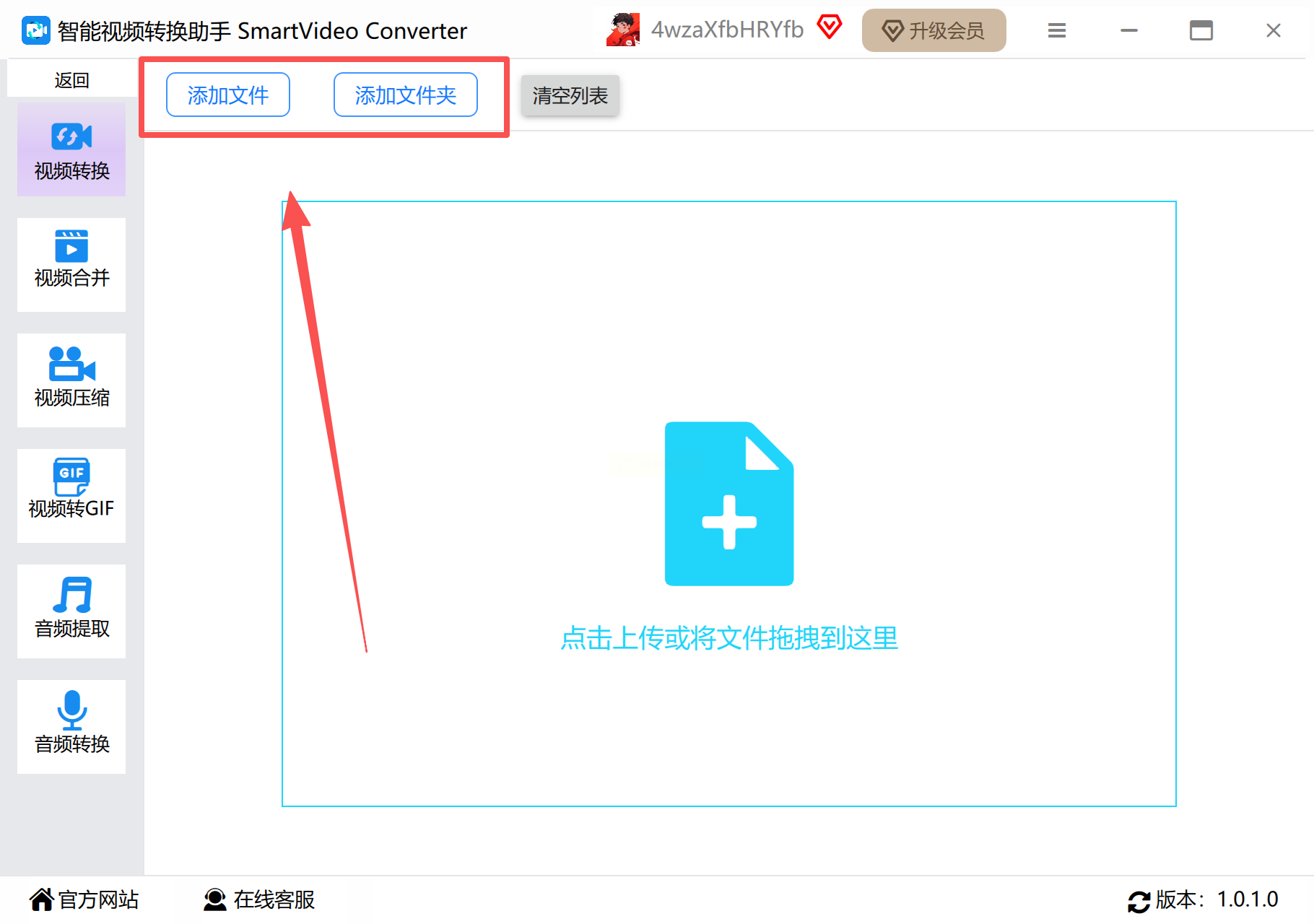The height and width of the screenshot is (924, 1314).
Task: Open the 音频提取 audio extract tool
Action: [x=71, y=611]
